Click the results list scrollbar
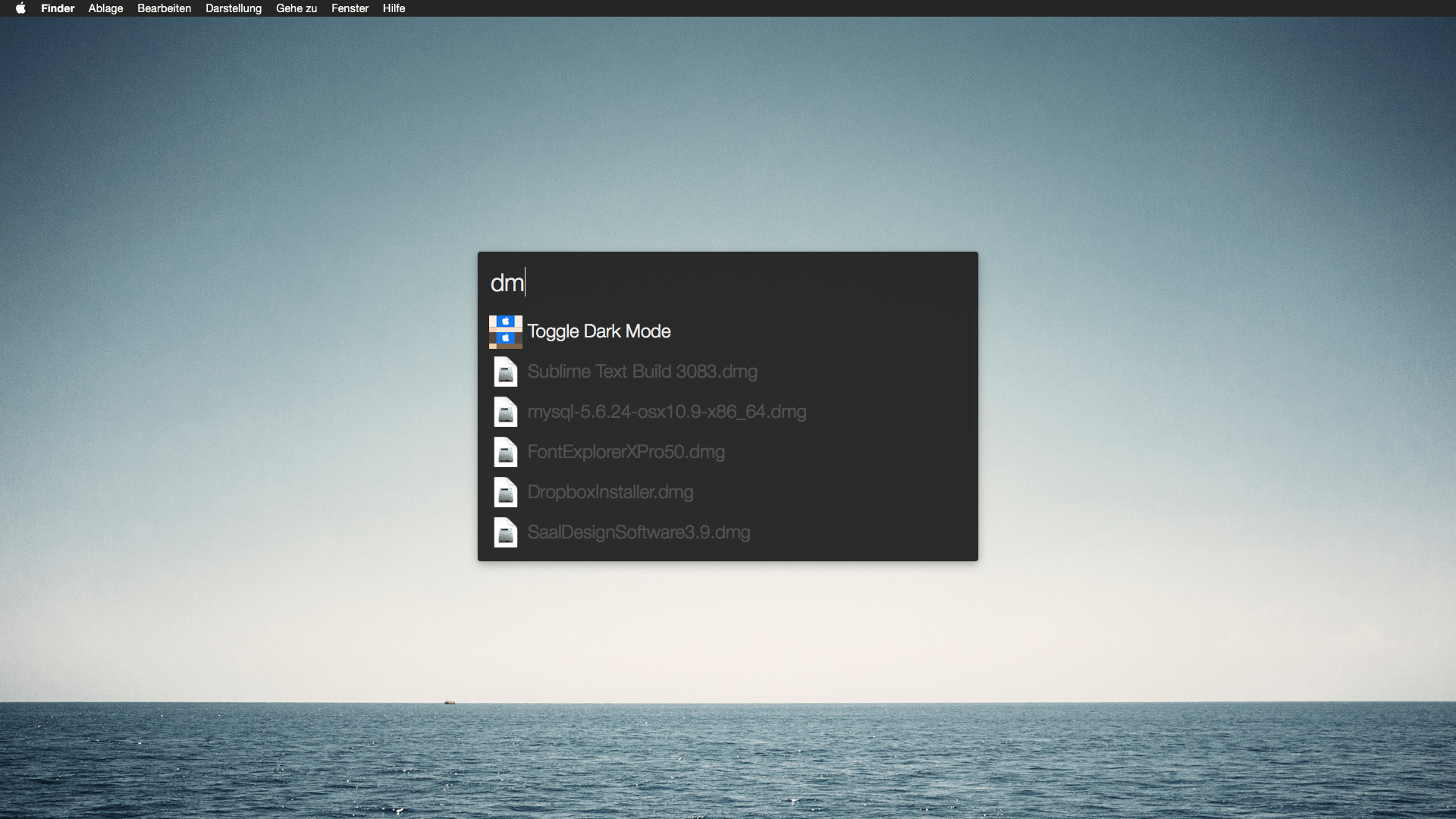The image size is (1456, 819). 970,373
